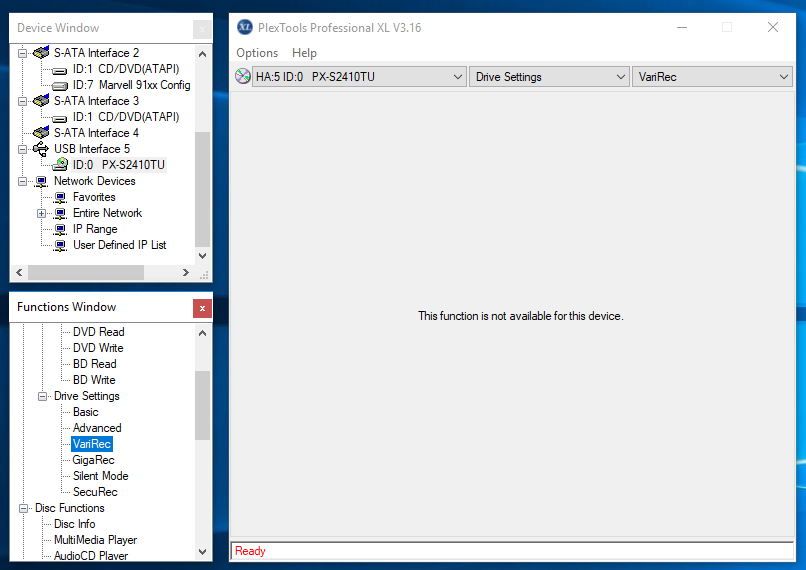This screenshot has width=806, height=570.
Task: Select GigaRec function
Action: (x=94, y=459)
